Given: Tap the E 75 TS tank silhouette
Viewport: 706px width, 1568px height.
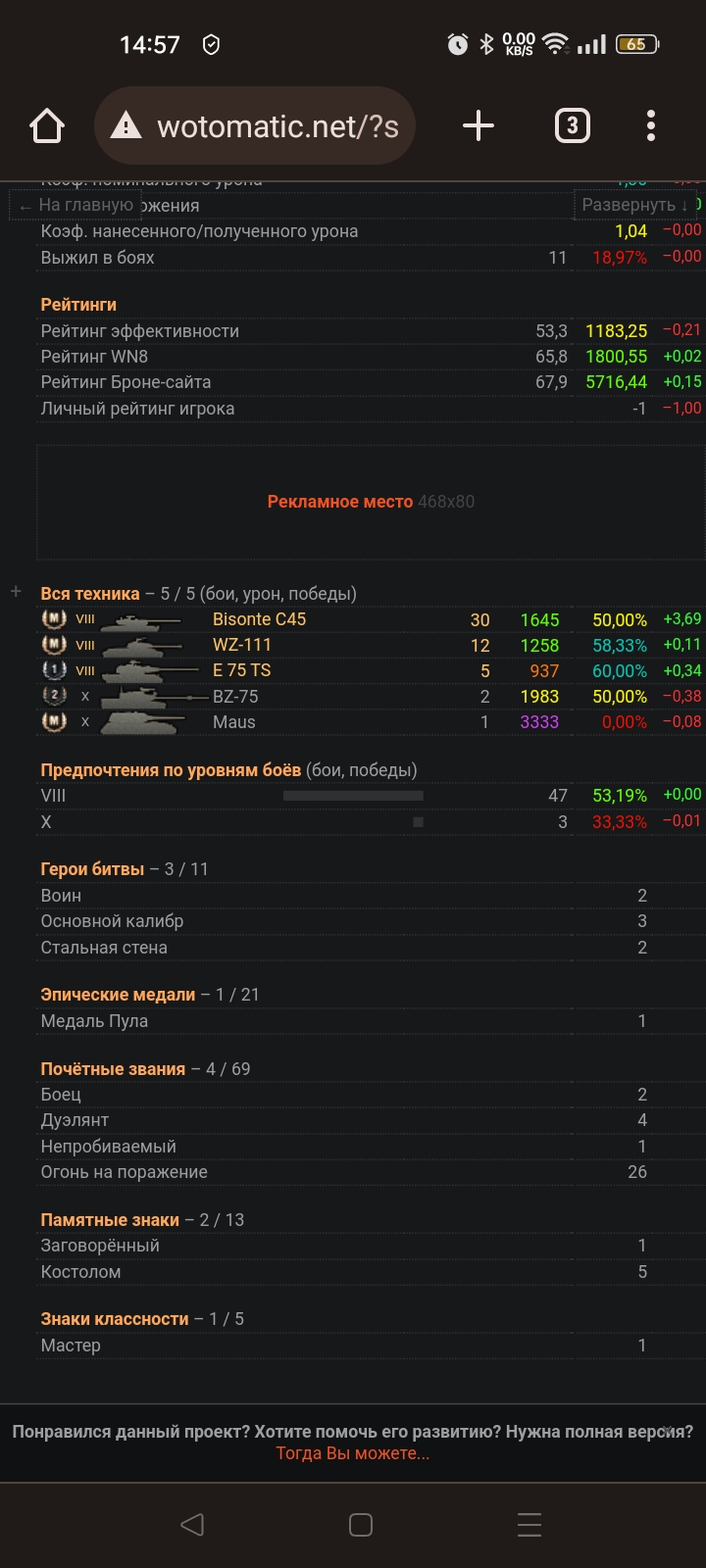Looking at the screenshot, I should coord(147,671).
